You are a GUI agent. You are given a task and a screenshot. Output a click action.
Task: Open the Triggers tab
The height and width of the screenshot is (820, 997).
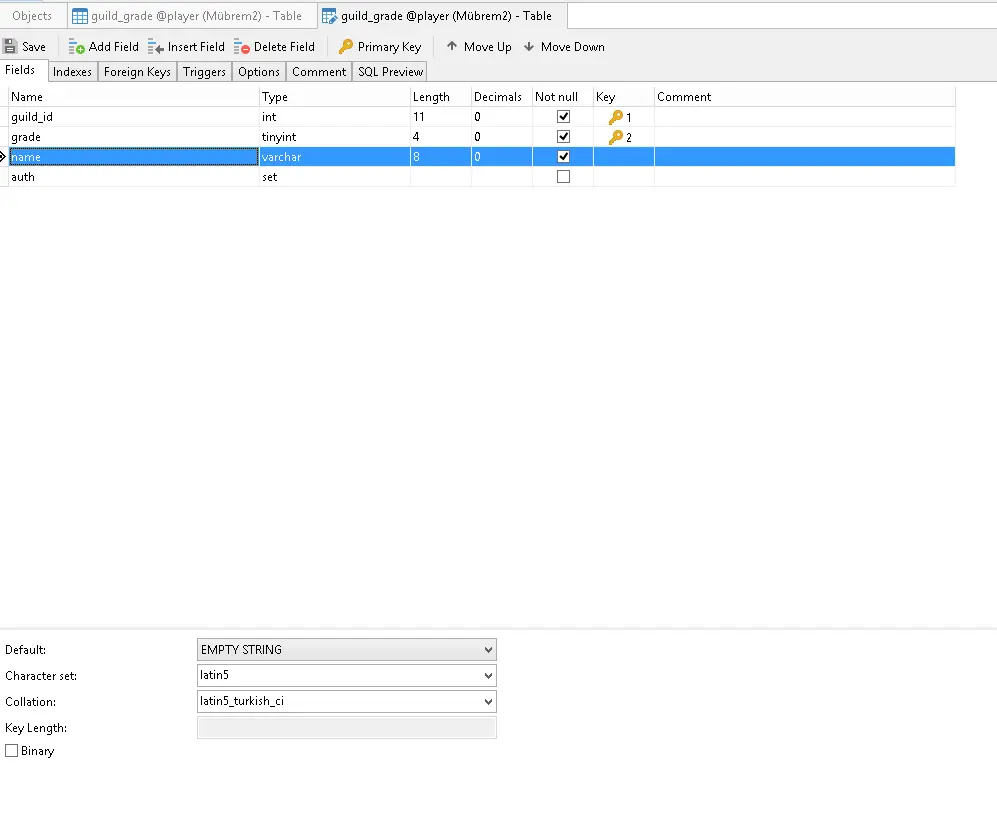click(204, 72)
